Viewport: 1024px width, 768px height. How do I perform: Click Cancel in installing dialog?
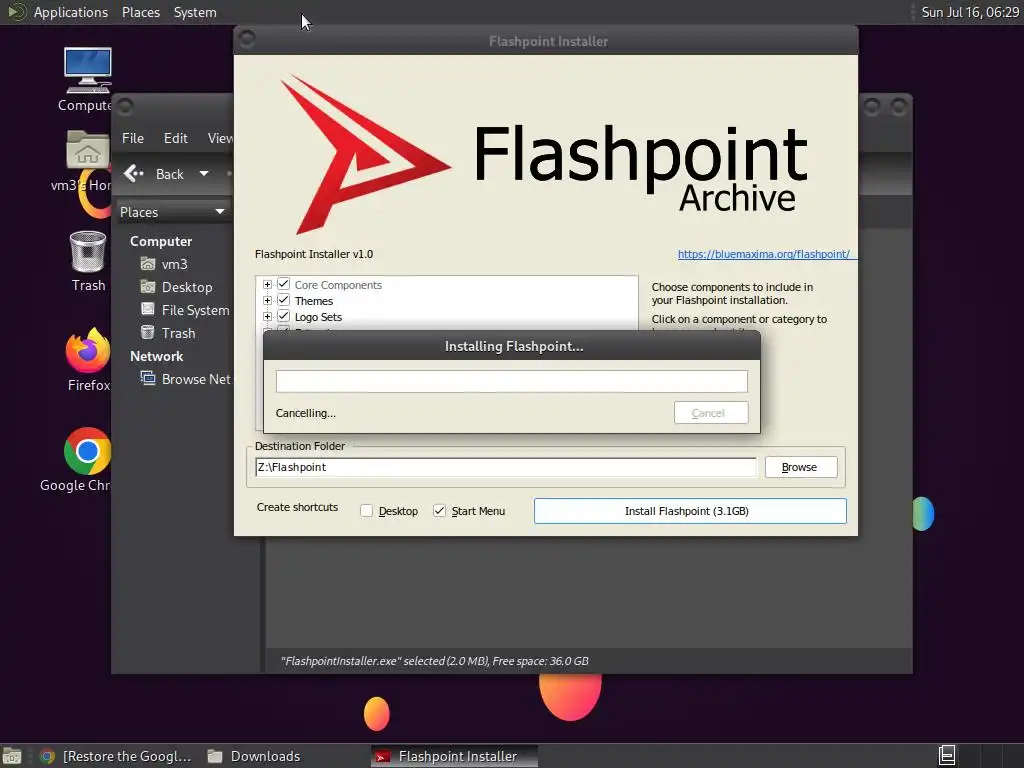tap(711, 413)
